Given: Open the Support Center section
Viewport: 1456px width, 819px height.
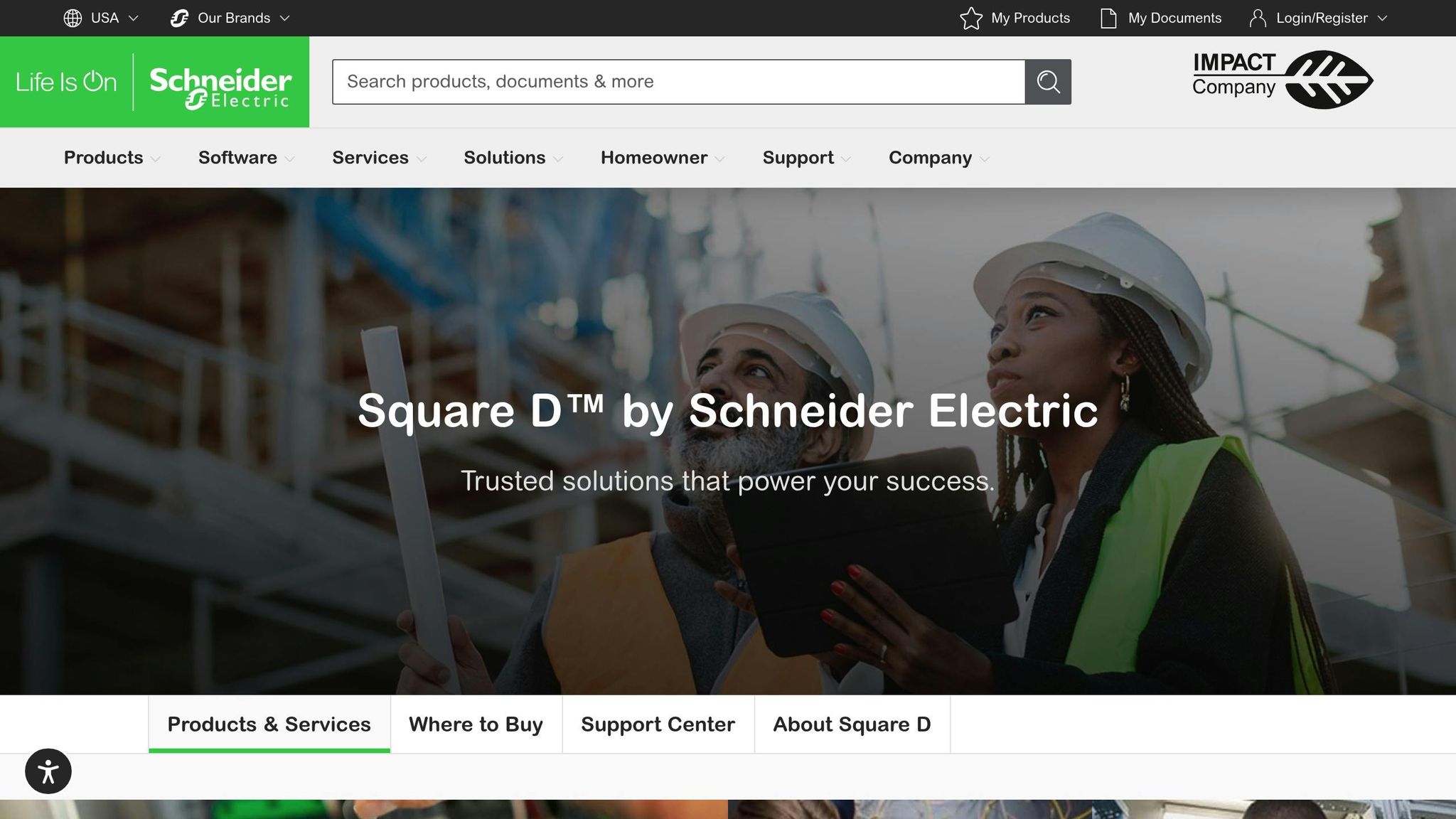Looking at the screenshot, I should (657, 724).
